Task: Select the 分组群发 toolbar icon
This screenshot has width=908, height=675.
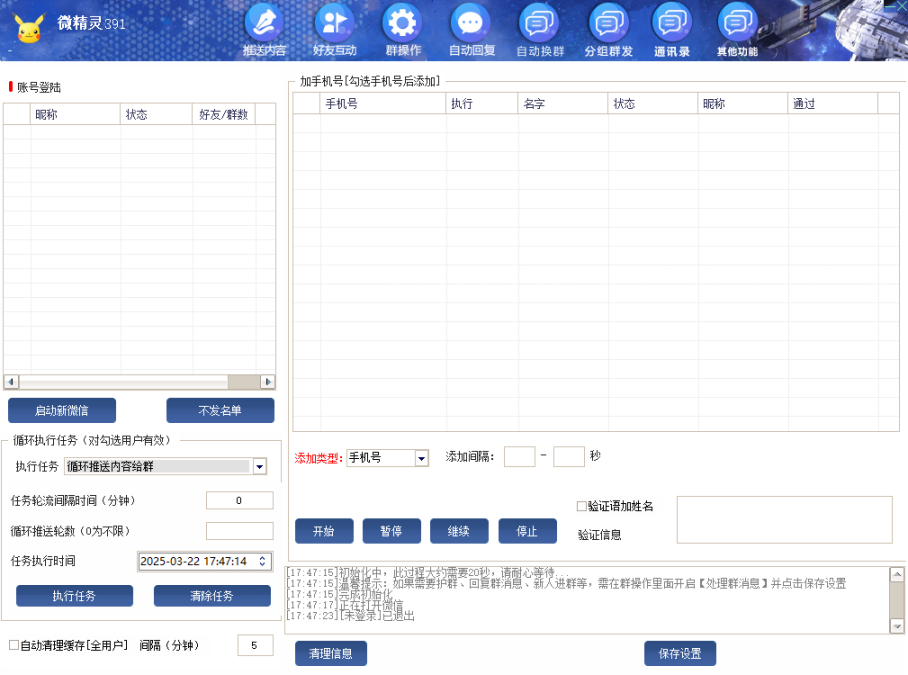Action: (x=608, y=24)
